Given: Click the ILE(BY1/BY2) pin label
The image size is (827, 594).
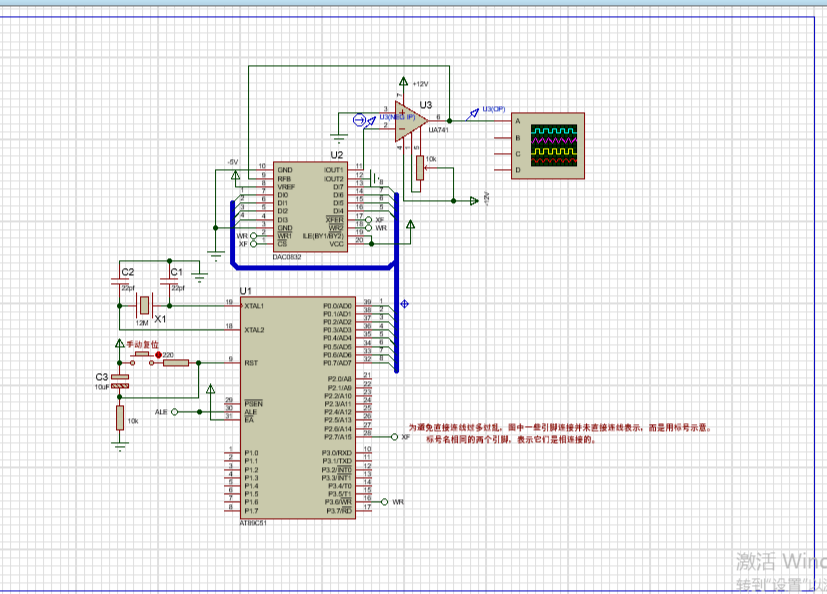Looking at the screenshot, I should pyautogui.click(x=323, y=236).
